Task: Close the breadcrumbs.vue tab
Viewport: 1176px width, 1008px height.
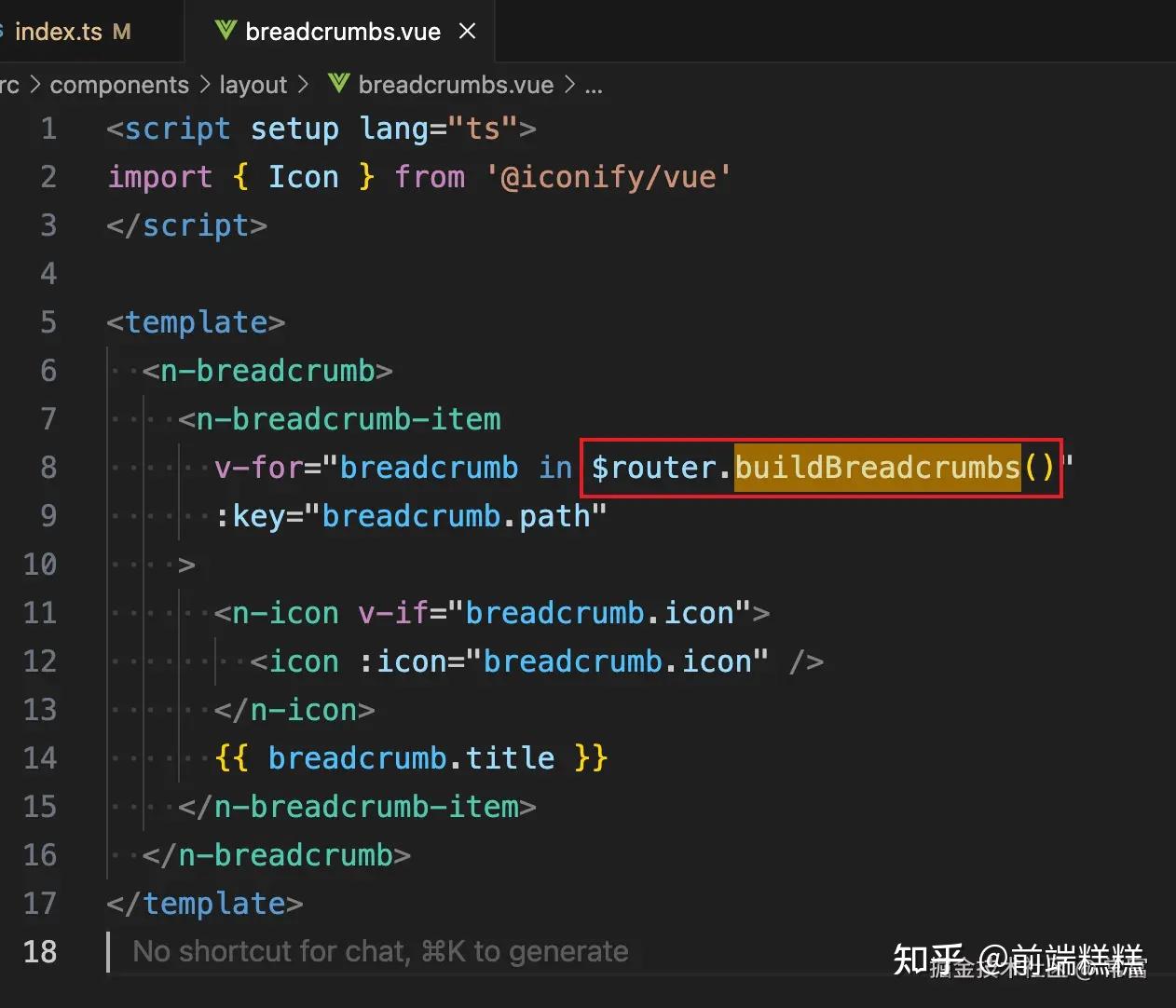Action: [x=467, y=31]
